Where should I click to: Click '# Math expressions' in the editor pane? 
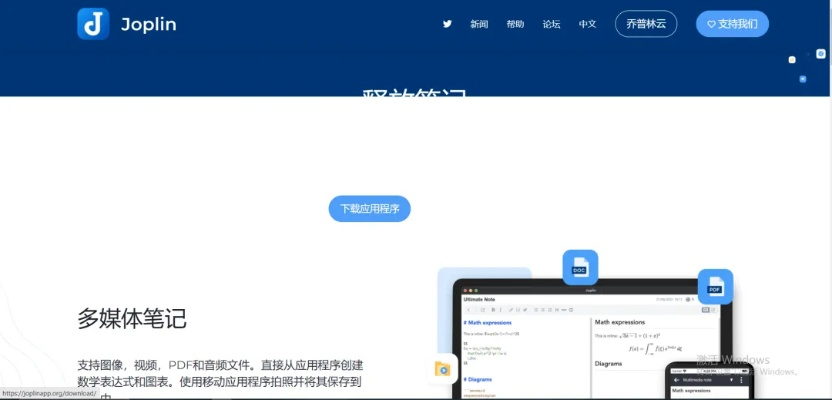487,323
